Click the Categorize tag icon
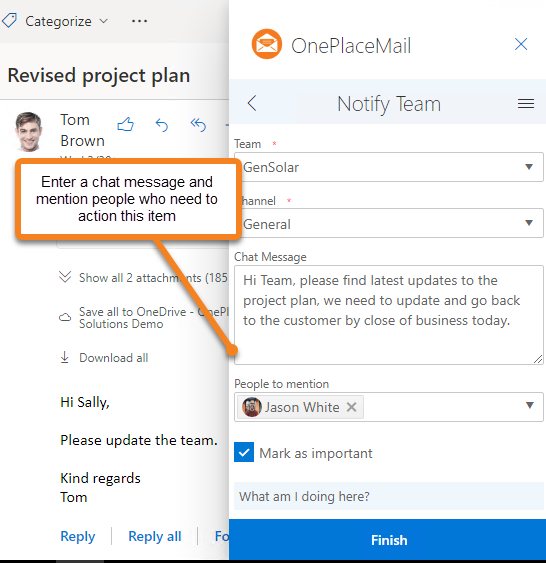Screen dimensions: 546x563 point(9,20)
